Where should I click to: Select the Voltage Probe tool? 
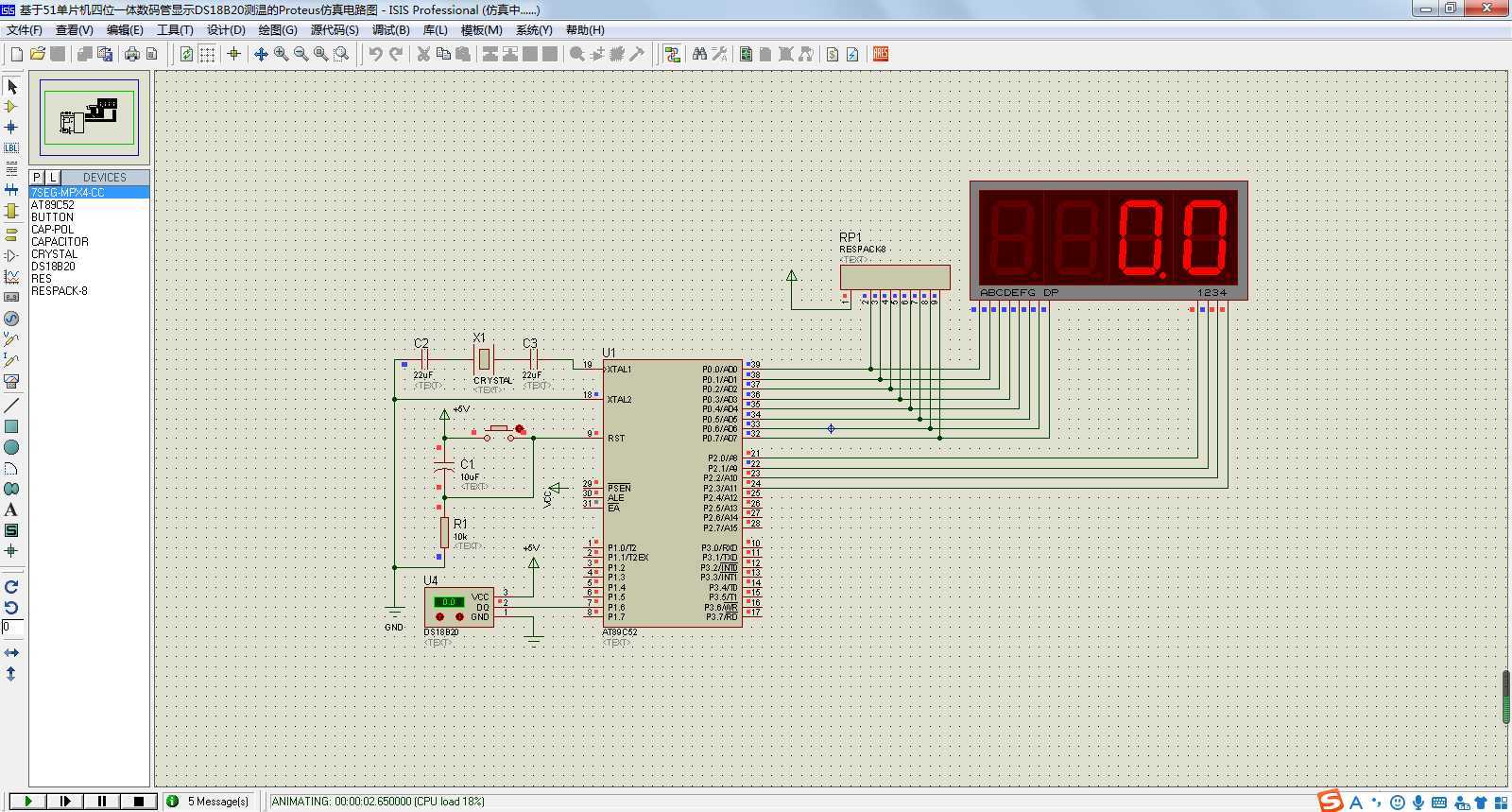(11, 339)
